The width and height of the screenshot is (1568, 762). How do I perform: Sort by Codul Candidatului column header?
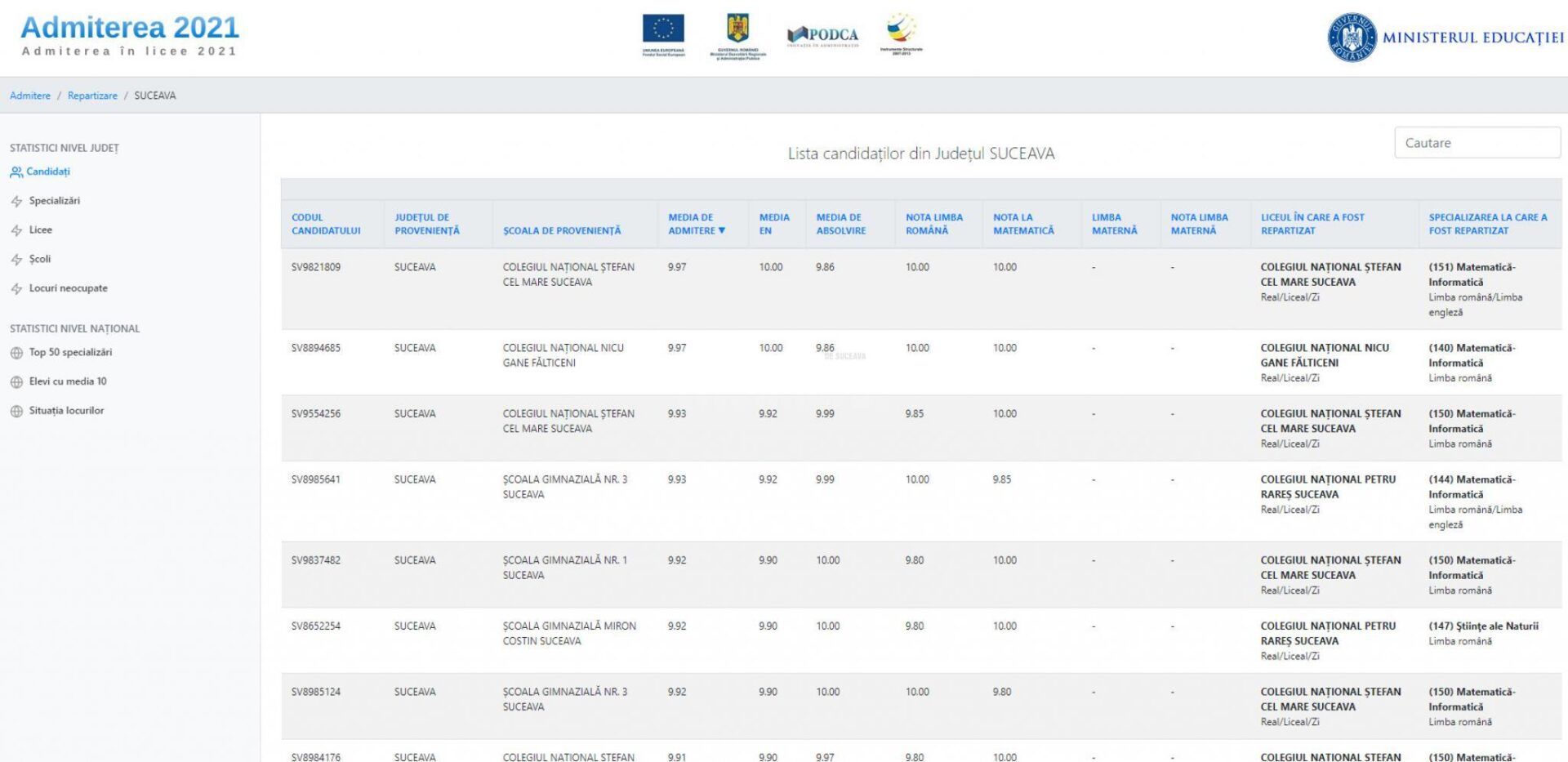(x=326, y=224)
